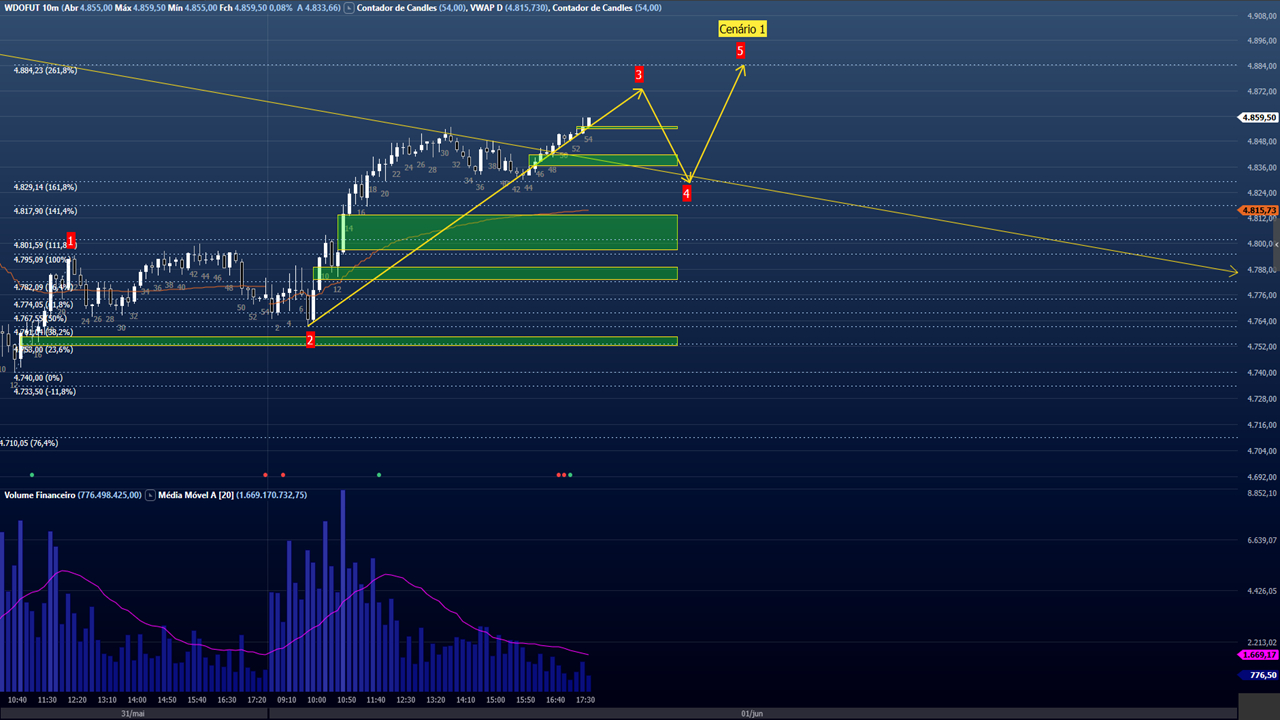Click the 8.852,10 volume axis label
The image size is (1280, 720).
click(1262, 492)
